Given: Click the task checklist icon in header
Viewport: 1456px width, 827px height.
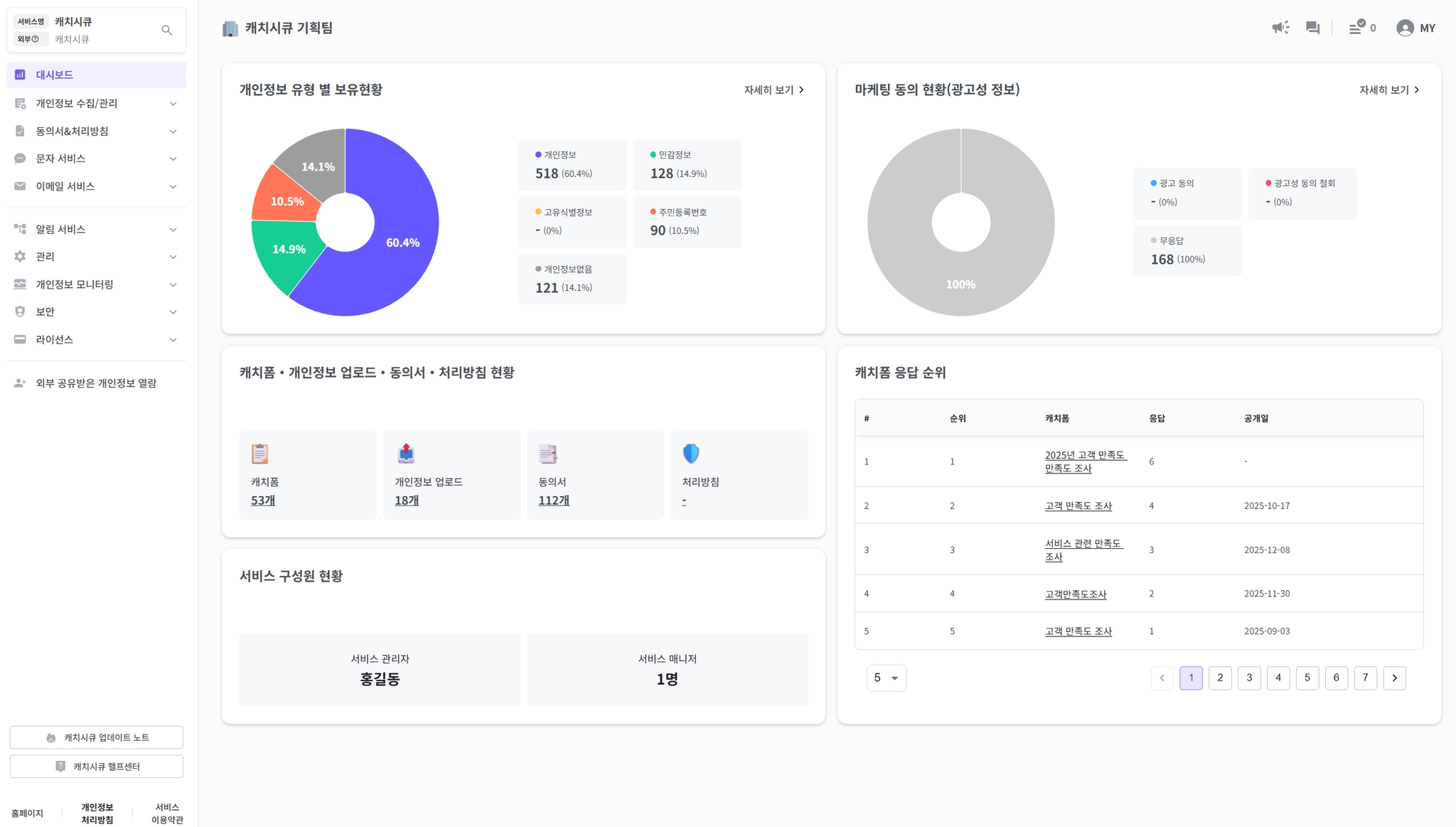Looking at the screenshot, I should coord(1356,28).
